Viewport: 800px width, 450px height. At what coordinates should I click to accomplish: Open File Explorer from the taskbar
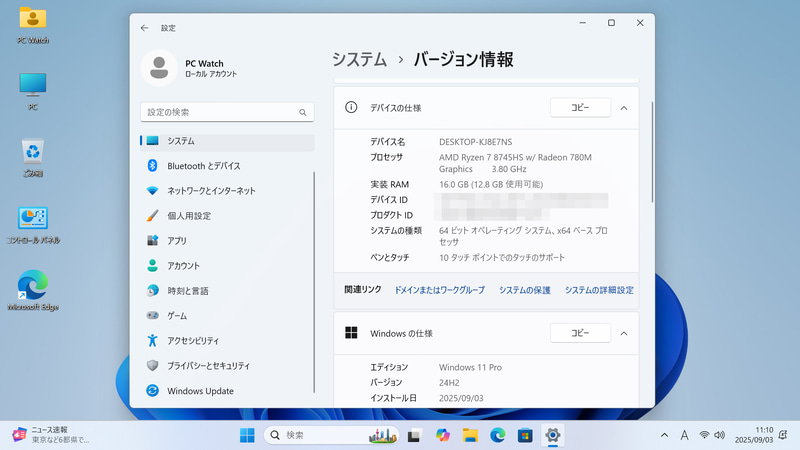(x=470, y=435)
